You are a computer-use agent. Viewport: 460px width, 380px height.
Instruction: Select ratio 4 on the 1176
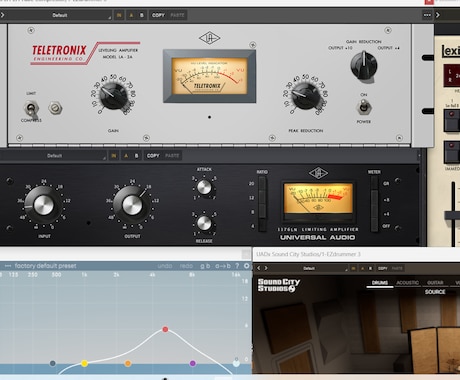click(262, 226)
